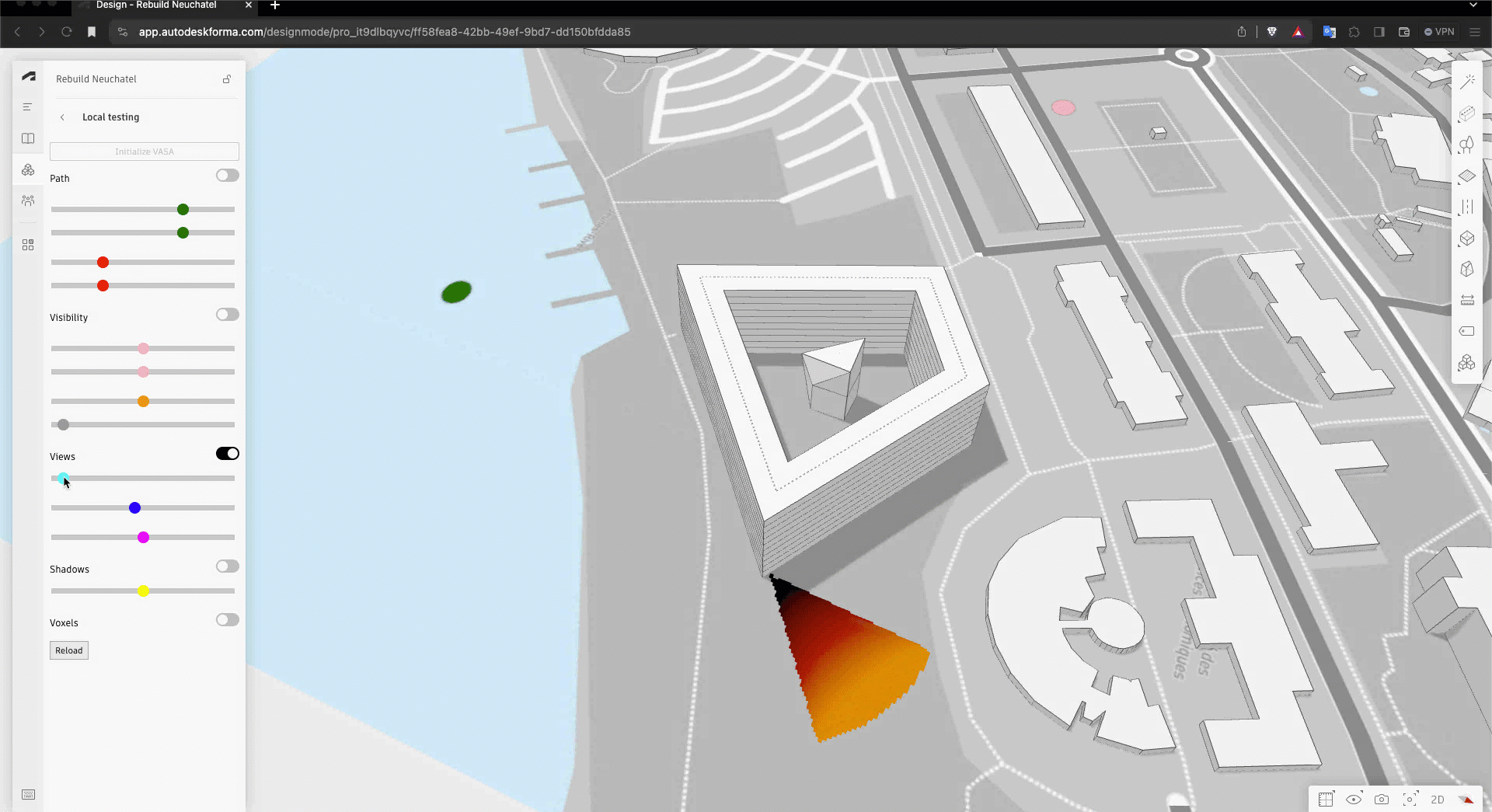Open the measure ruler tool
This screenshot has width=1492, height=812.
pos(1467,300)
